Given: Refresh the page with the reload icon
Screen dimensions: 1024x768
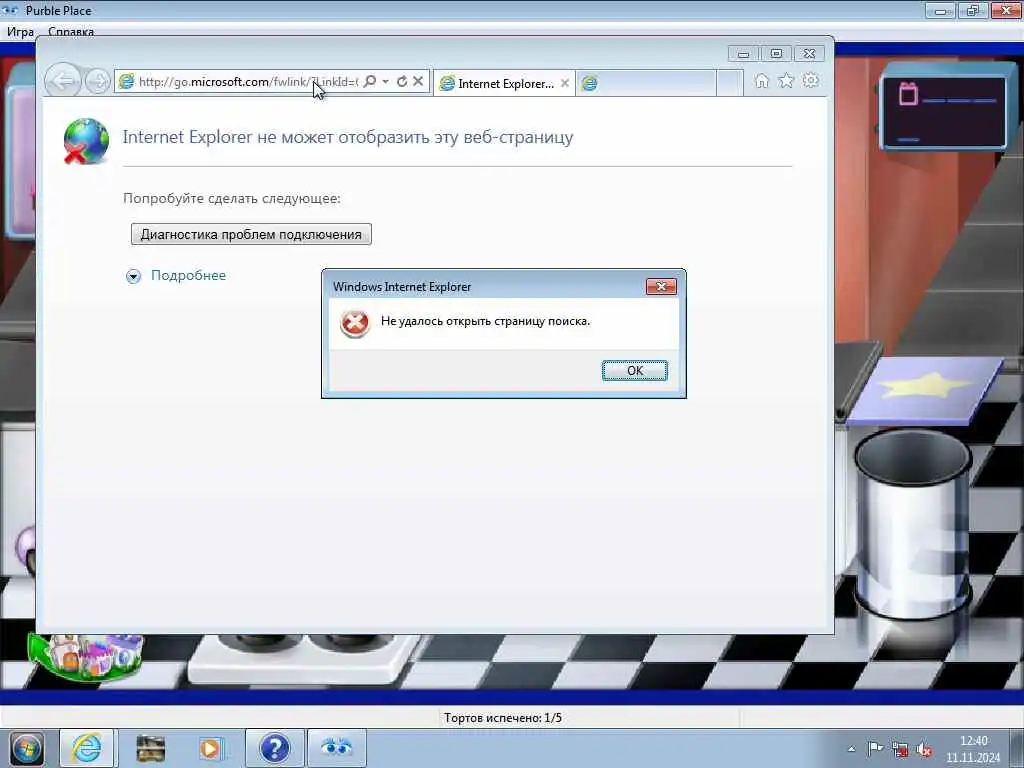Looking at the screenshot, I should (x=402, y=81).
